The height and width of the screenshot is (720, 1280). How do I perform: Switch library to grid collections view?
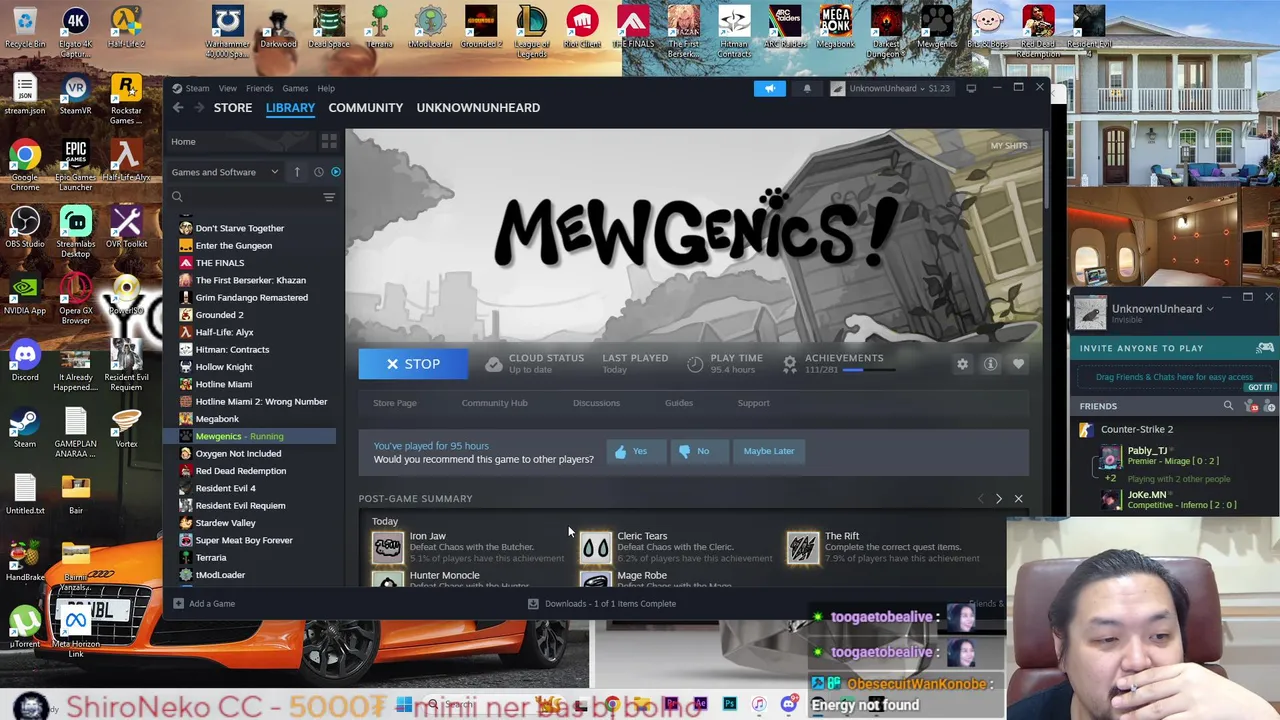click(x=329, y=141)
